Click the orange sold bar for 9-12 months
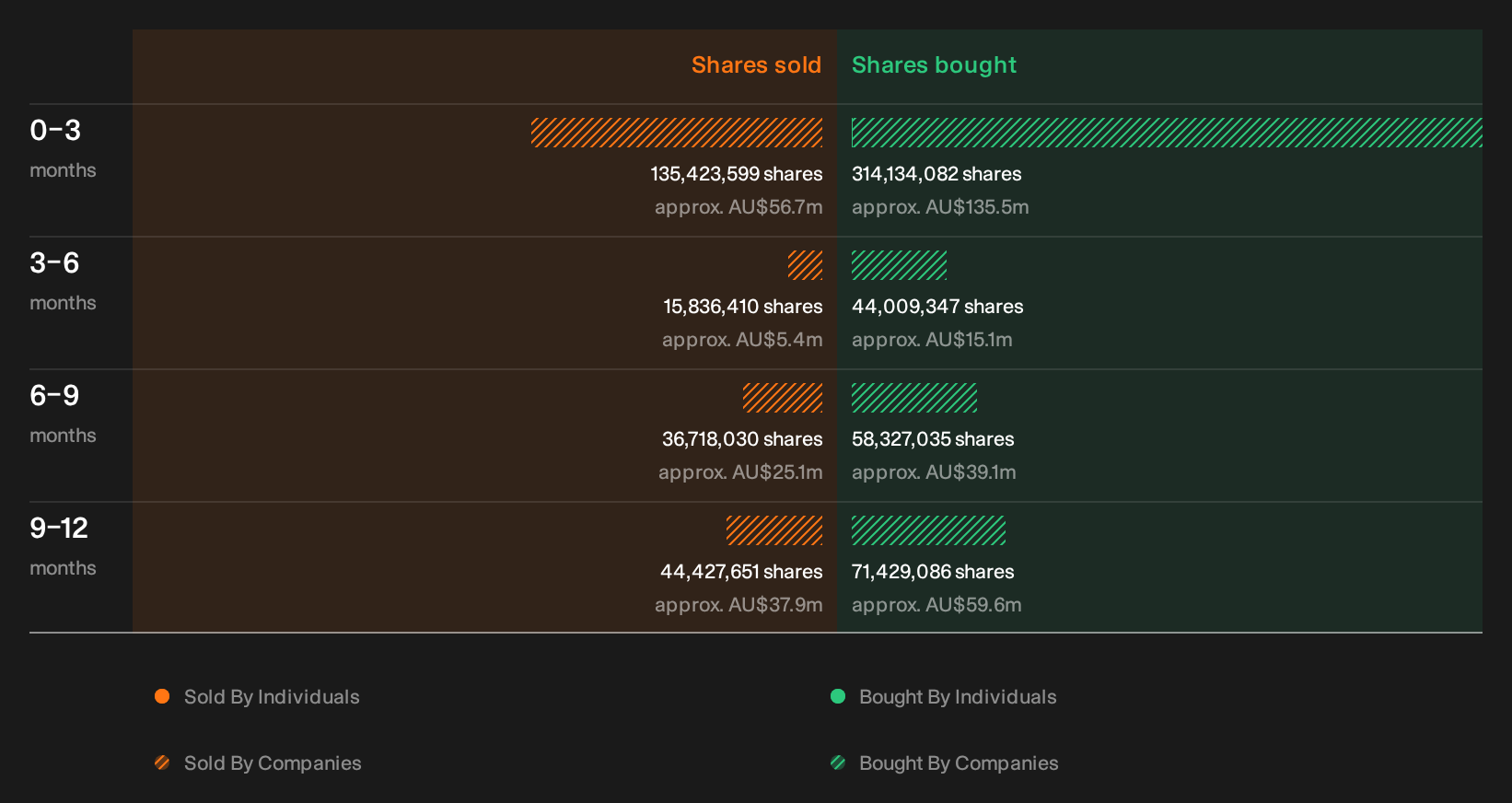This screenshot has height=803, width=1512. click(x=774, y=530)
